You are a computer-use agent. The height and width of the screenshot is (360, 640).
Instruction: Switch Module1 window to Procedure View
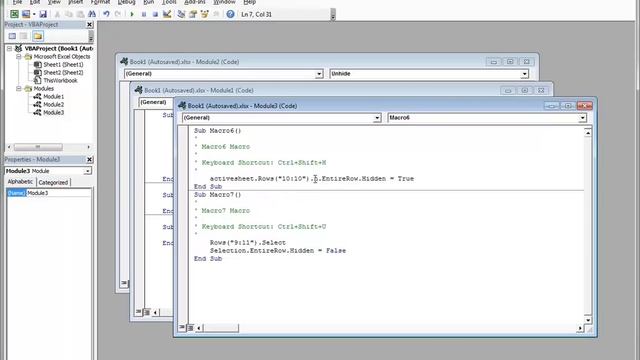pyautogui.click(x=138, y=312)
